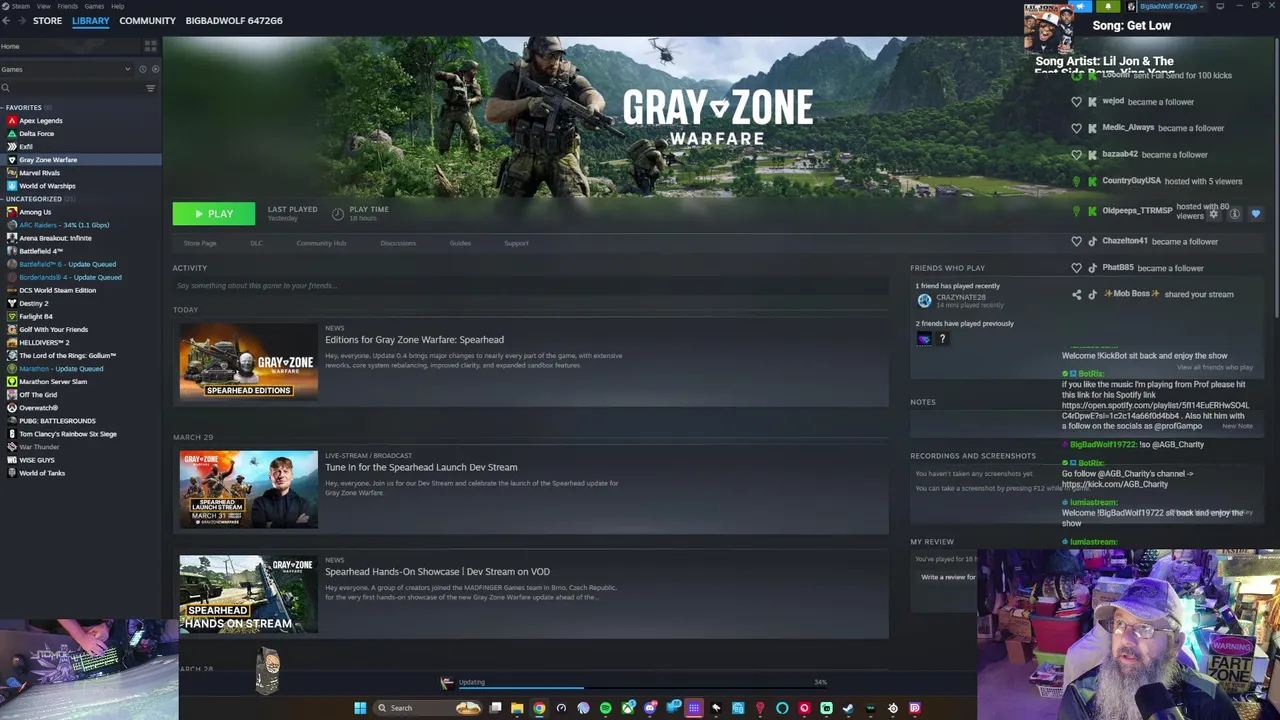The width and height of the screenshot is (1280, 720).
Task: Switch library Home to grid view icon
Action: pyautogui.click(x=151, y=46)
